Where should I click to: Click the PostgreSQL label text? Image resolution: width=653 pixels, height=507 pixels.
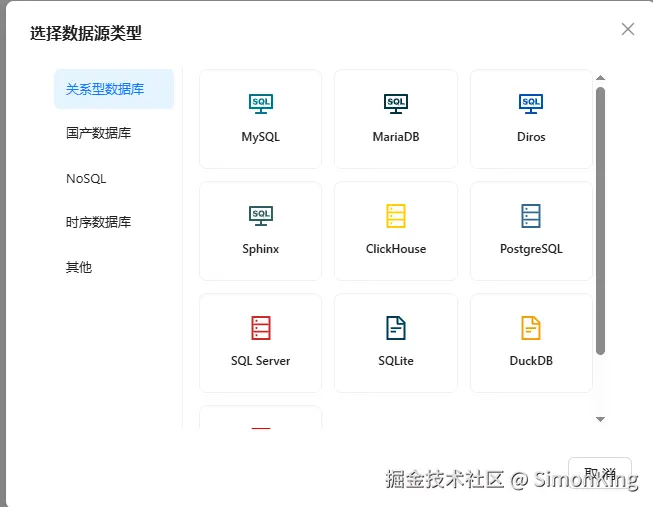coord(531,249)
